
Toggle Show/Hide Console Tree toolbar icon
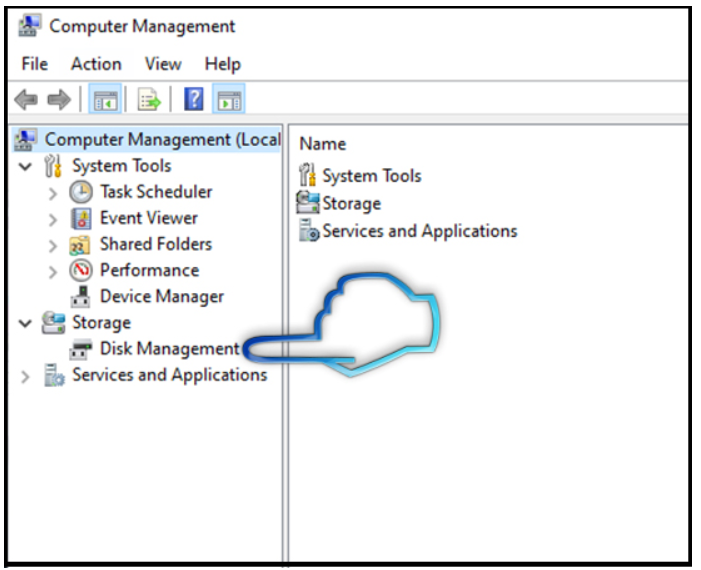(x=105, y=99)
